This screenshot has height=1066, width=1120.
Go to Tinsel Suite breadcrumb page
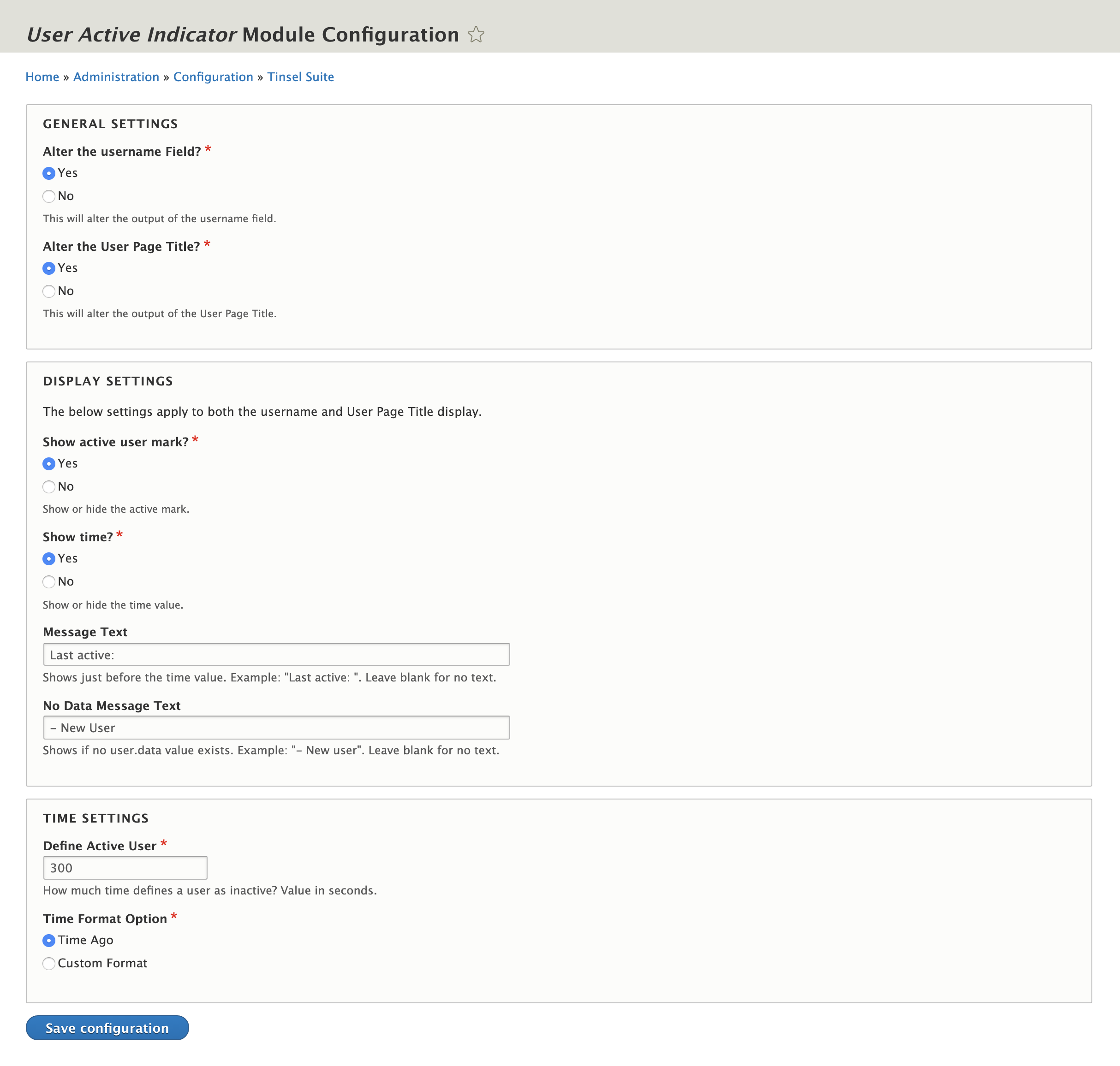tap(300, 77)
